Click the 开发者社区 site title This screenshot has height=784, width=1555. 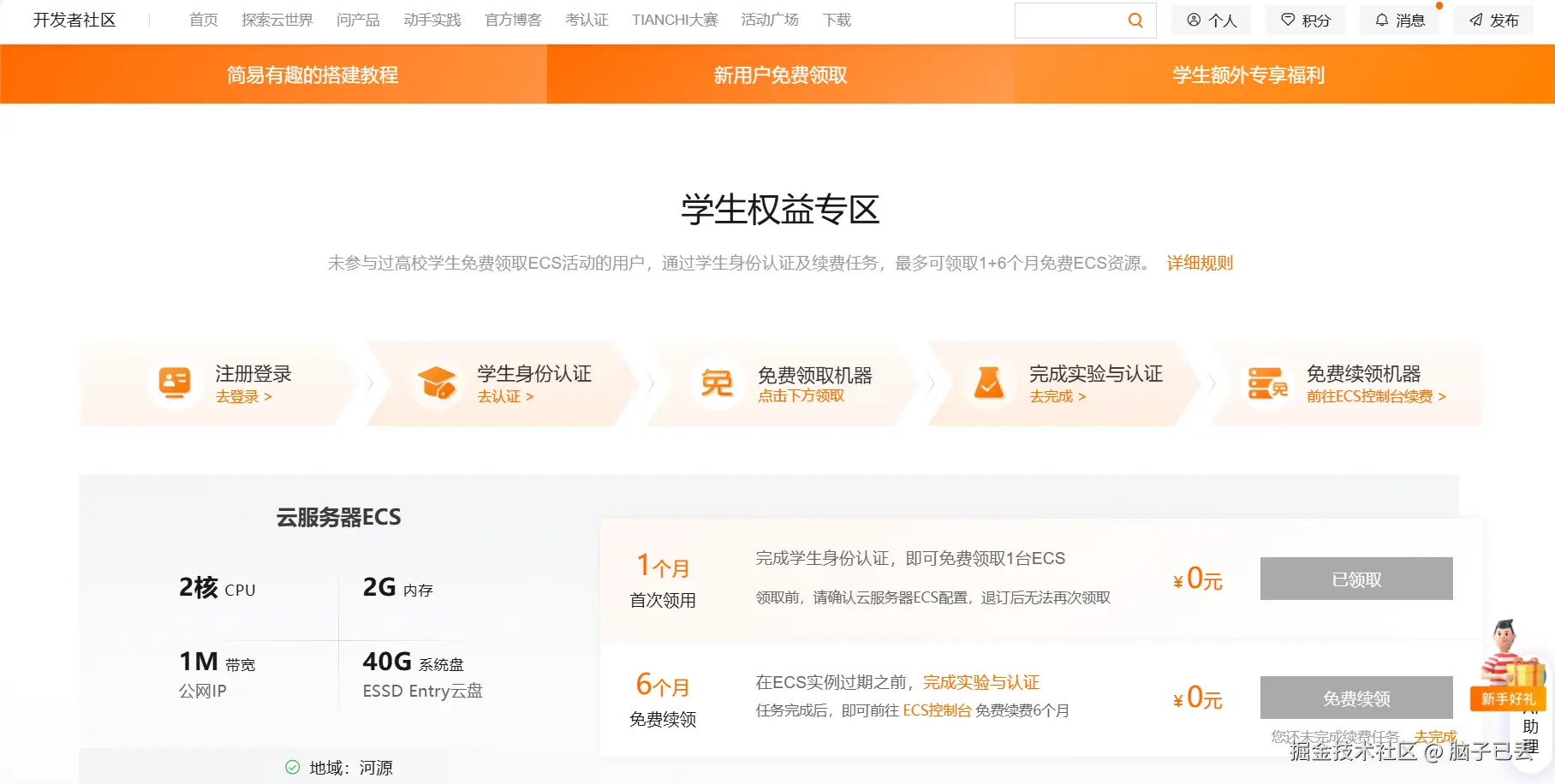(x=74, y=20)
